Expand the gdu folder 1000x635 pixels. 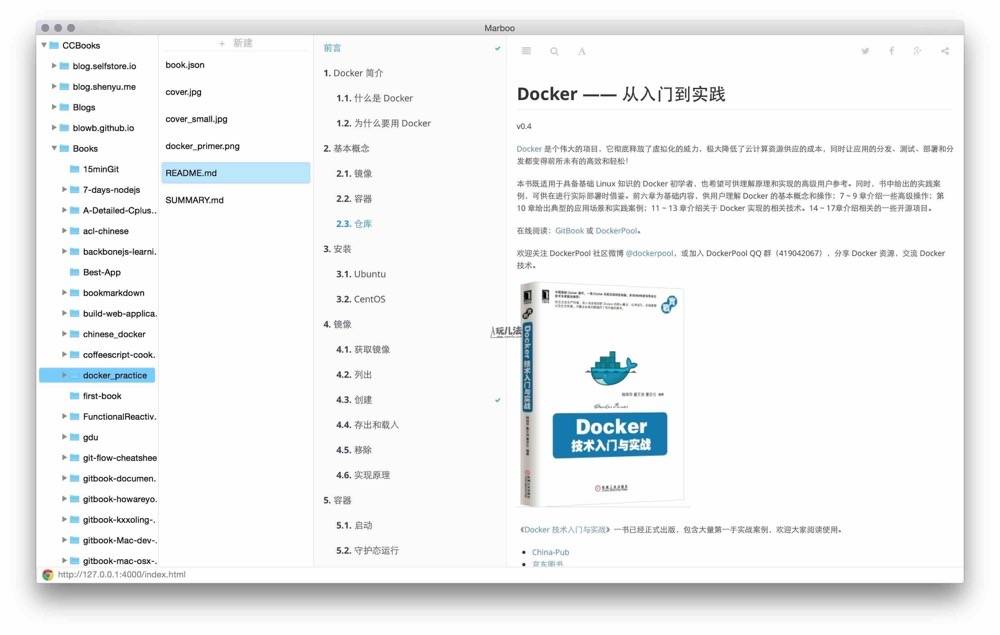pyautogui.click(x=64, y=437)
